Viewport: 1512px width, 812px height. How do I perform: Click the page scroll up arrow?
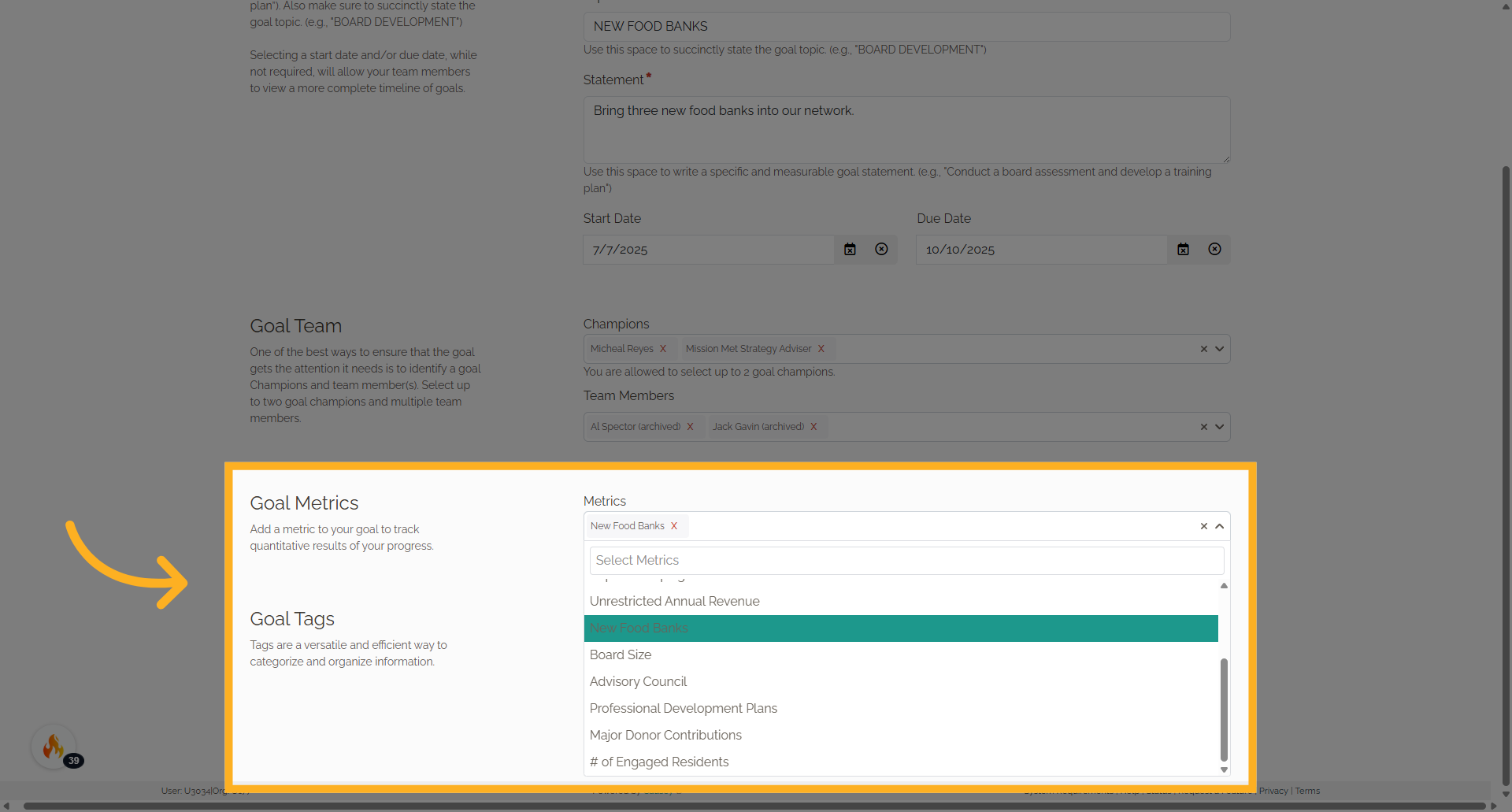1505,6
